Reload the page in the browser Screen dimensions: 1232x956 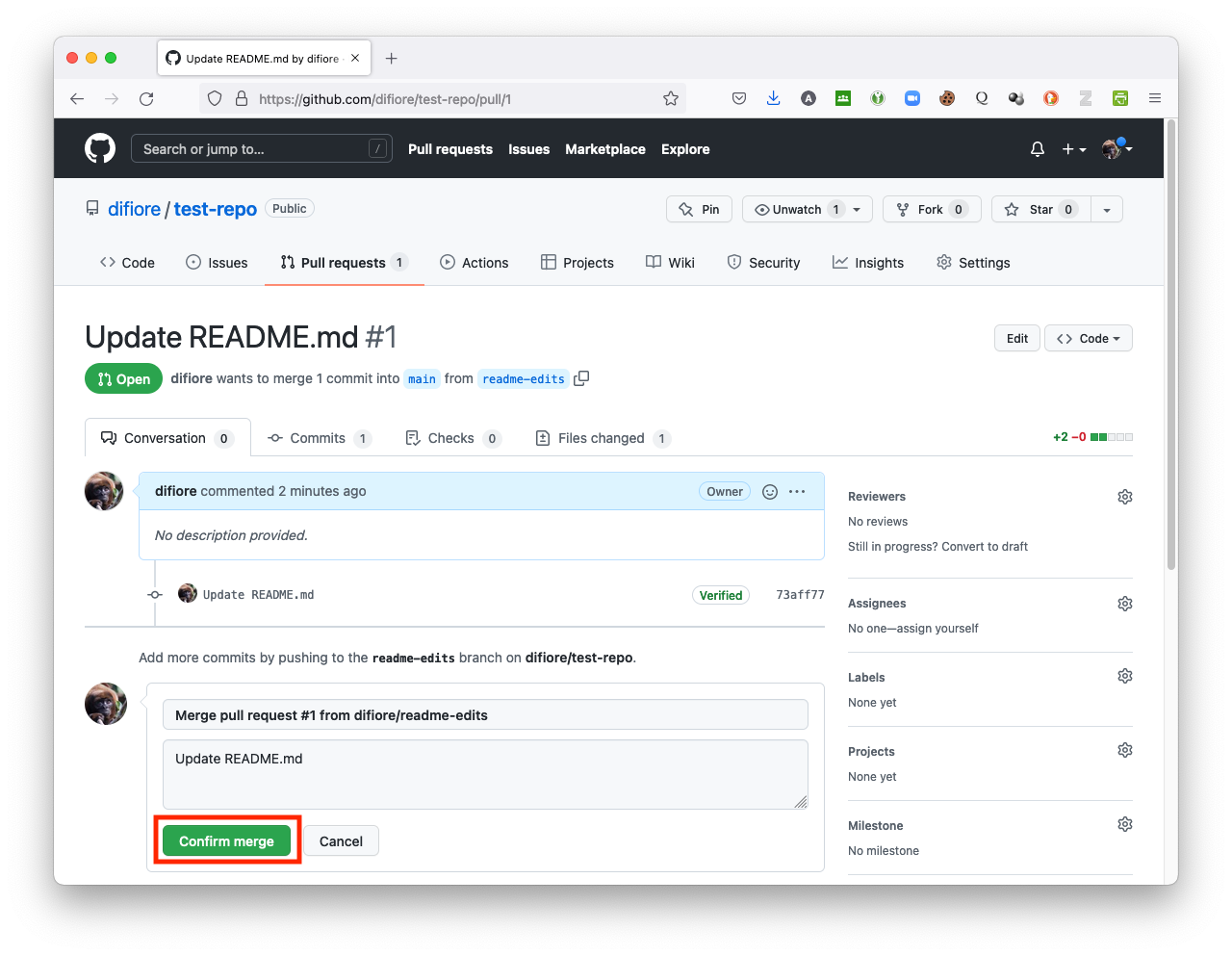pyautogui.click(x=146, y=98)
